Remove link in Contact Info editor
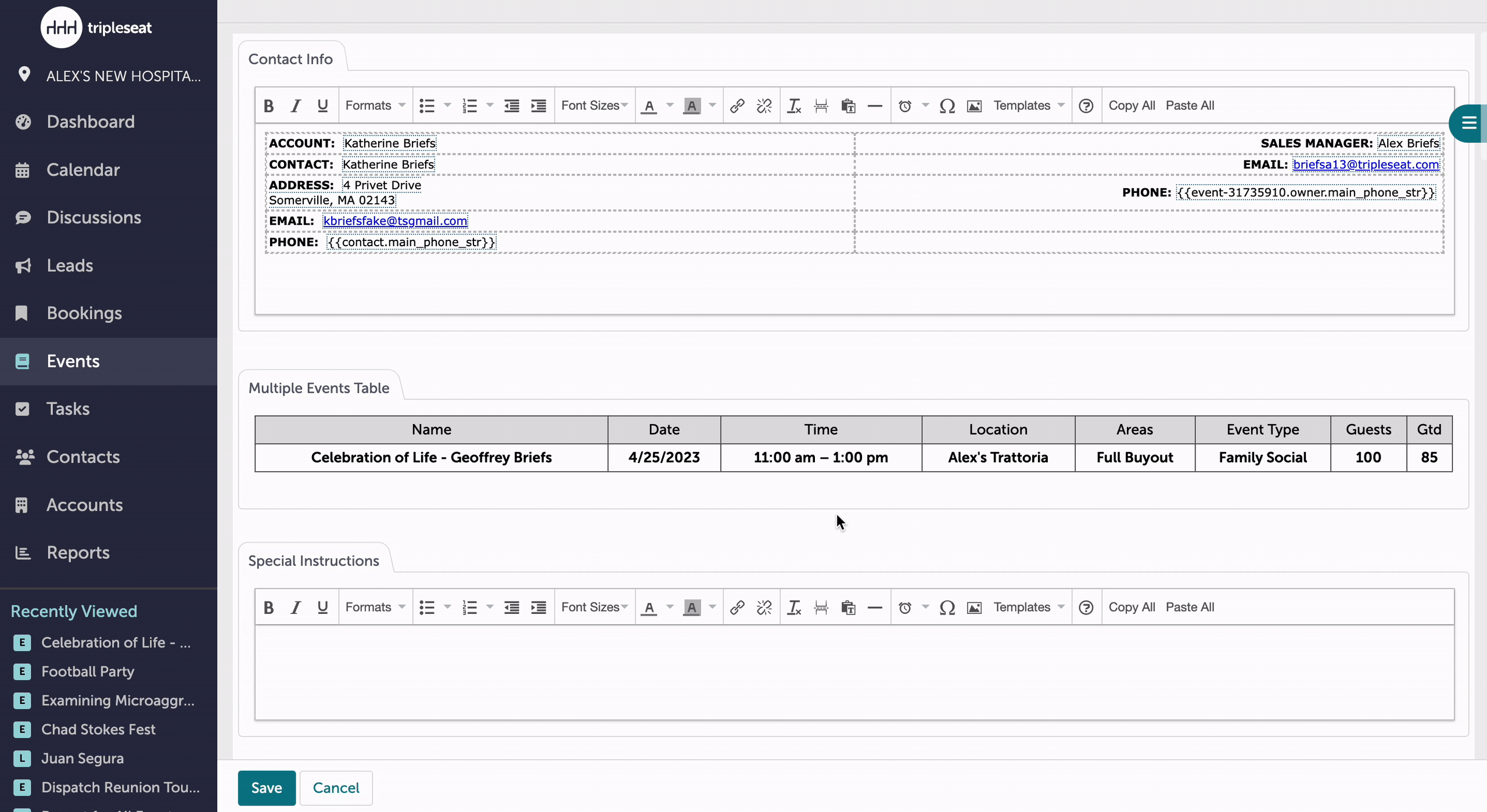1487x812 pixels. click(764, 106)
